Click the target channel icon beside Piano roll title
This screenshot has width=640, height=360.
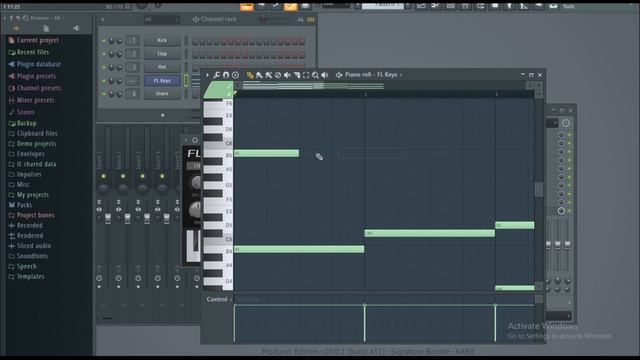tap(339, 75)
